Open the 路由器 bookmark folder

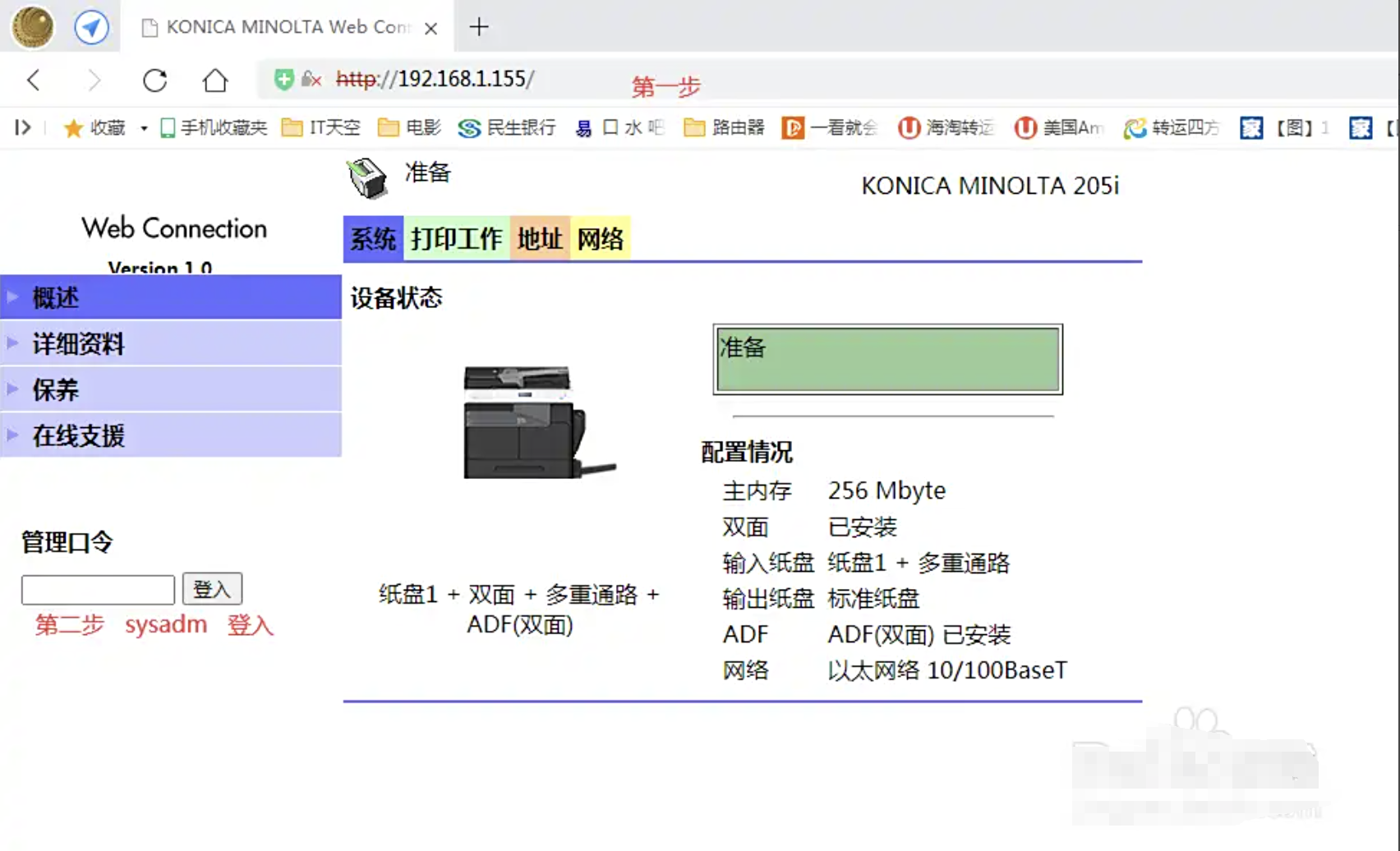point(724,127)
